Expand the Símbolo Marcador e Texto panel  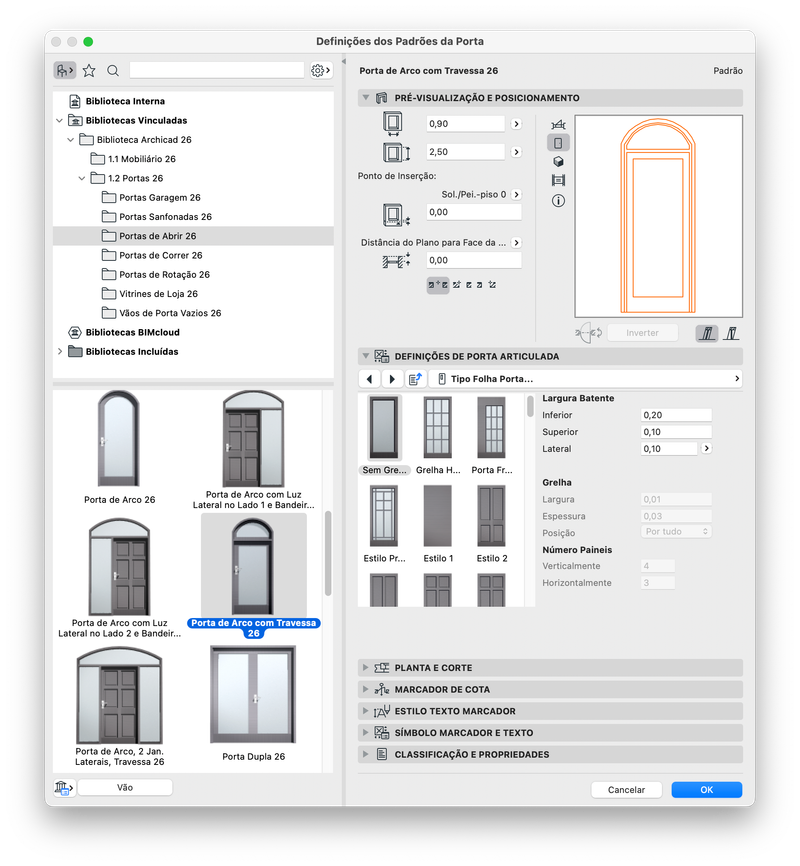pyautogui.click(x=365, y=732)
